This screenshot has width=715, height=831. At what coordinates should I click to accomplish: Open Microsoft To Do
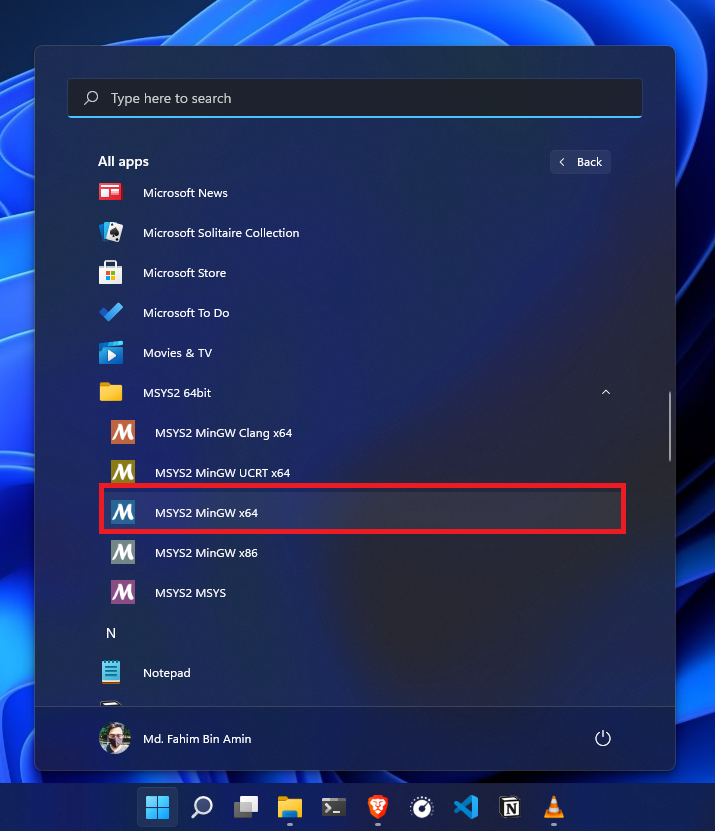186,313
